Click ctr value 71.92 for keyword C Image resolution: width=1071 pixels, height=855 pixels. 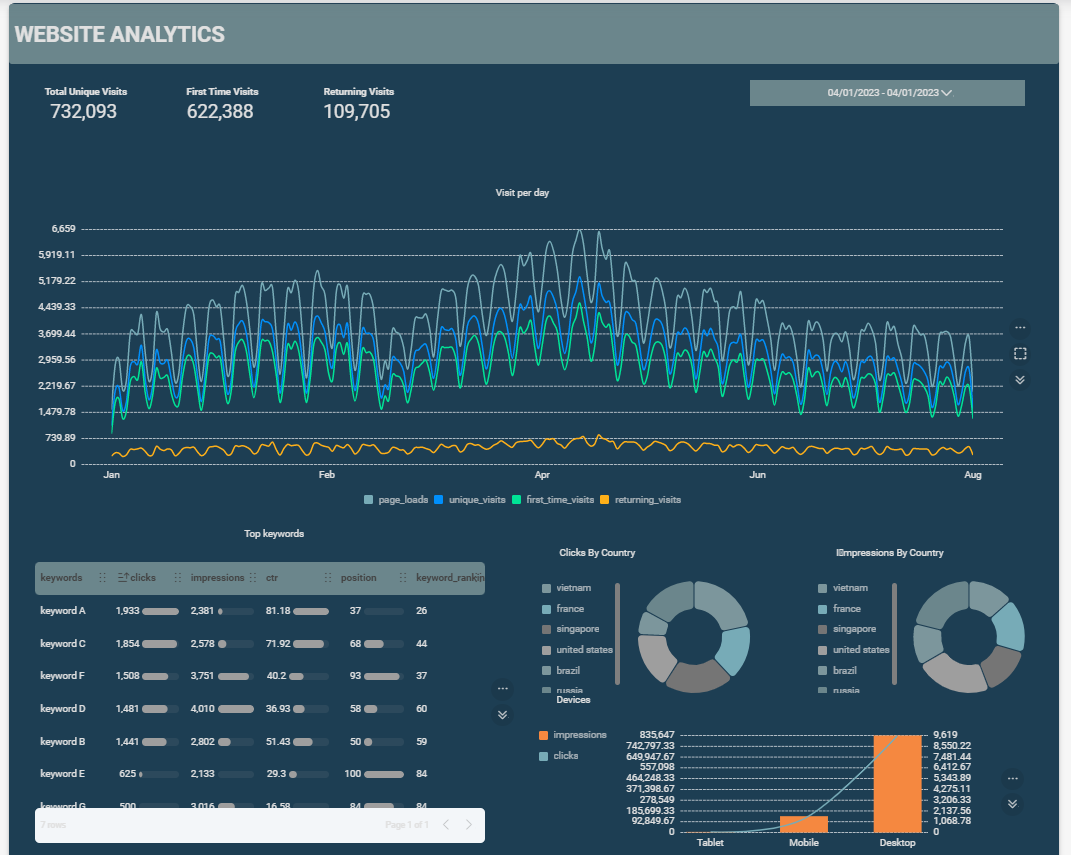(278, 643)
